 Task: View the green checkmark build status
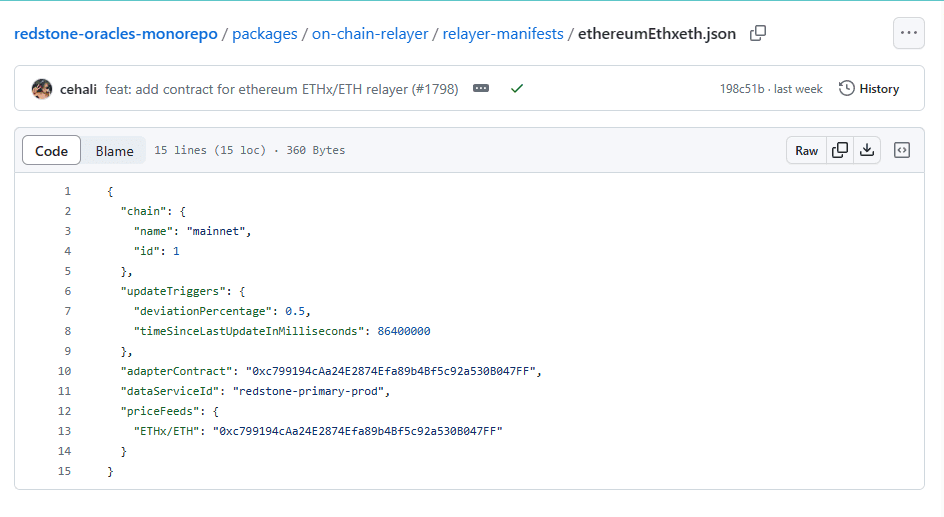click(x=517, y=89)
